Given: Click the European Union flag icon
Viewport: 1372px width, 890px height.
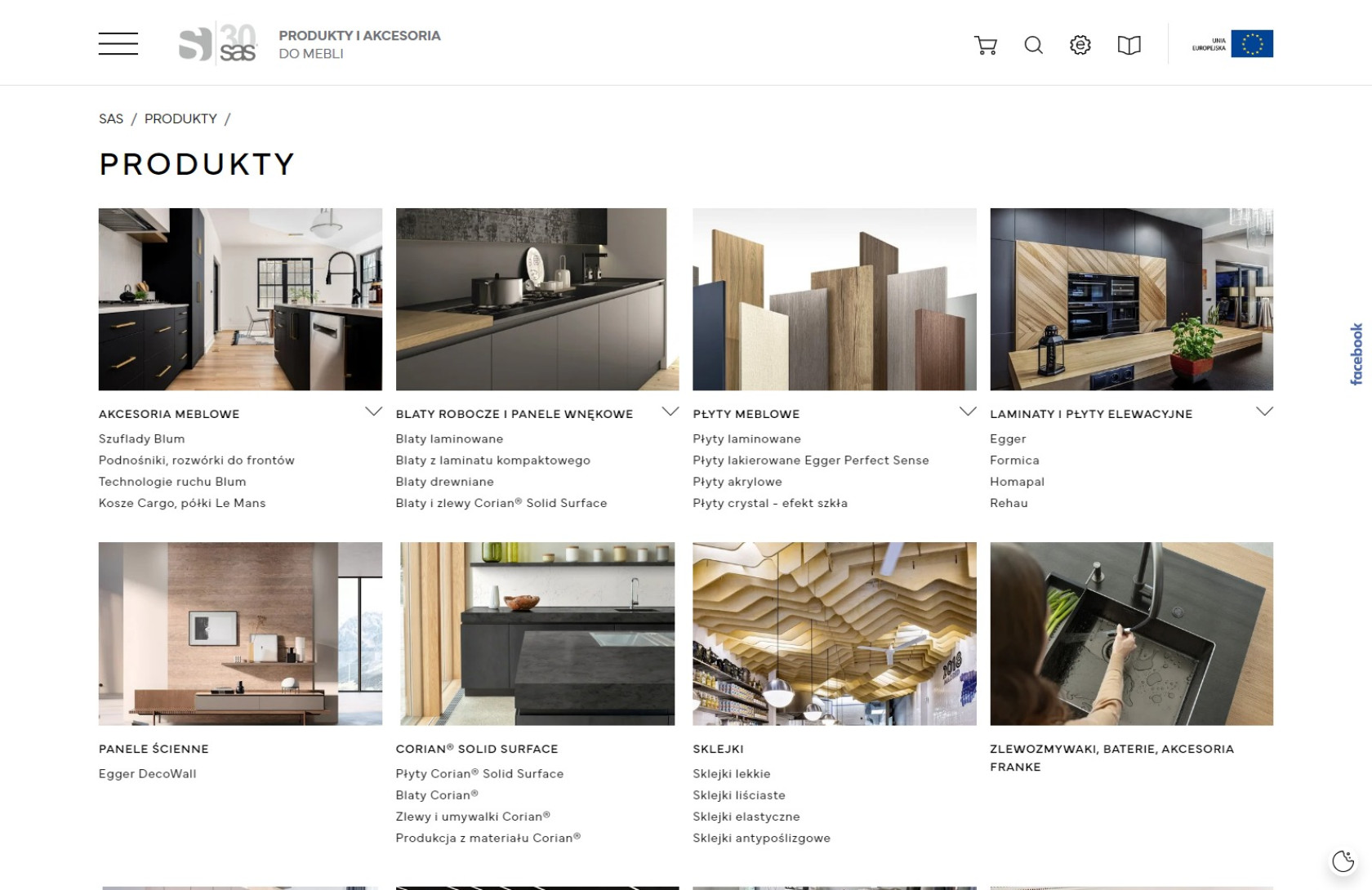Looking at the screenshot, I should (x=1251, y=44).
